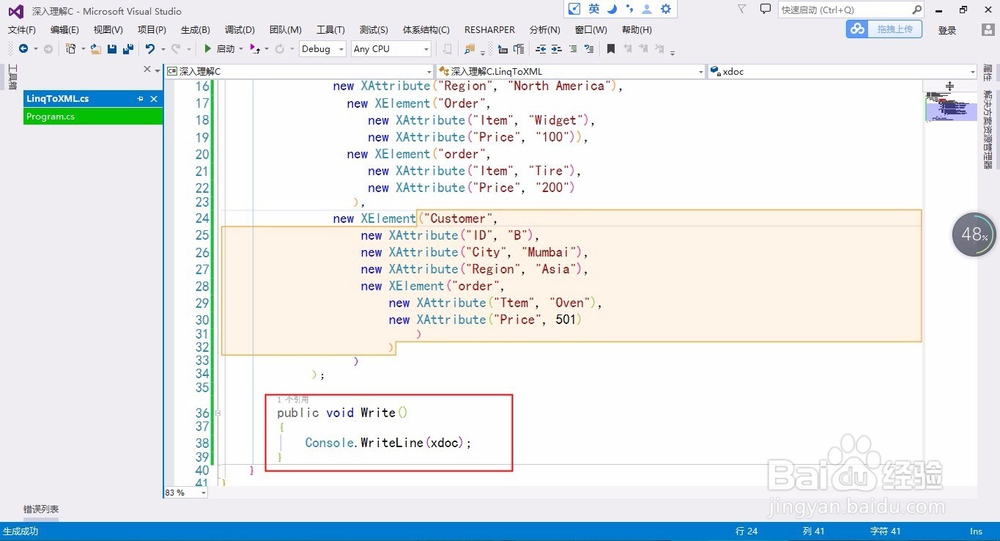This screenshot has width=1000, height=541.
Task: Click the decrease indent icon
Action: coord(541,48)
